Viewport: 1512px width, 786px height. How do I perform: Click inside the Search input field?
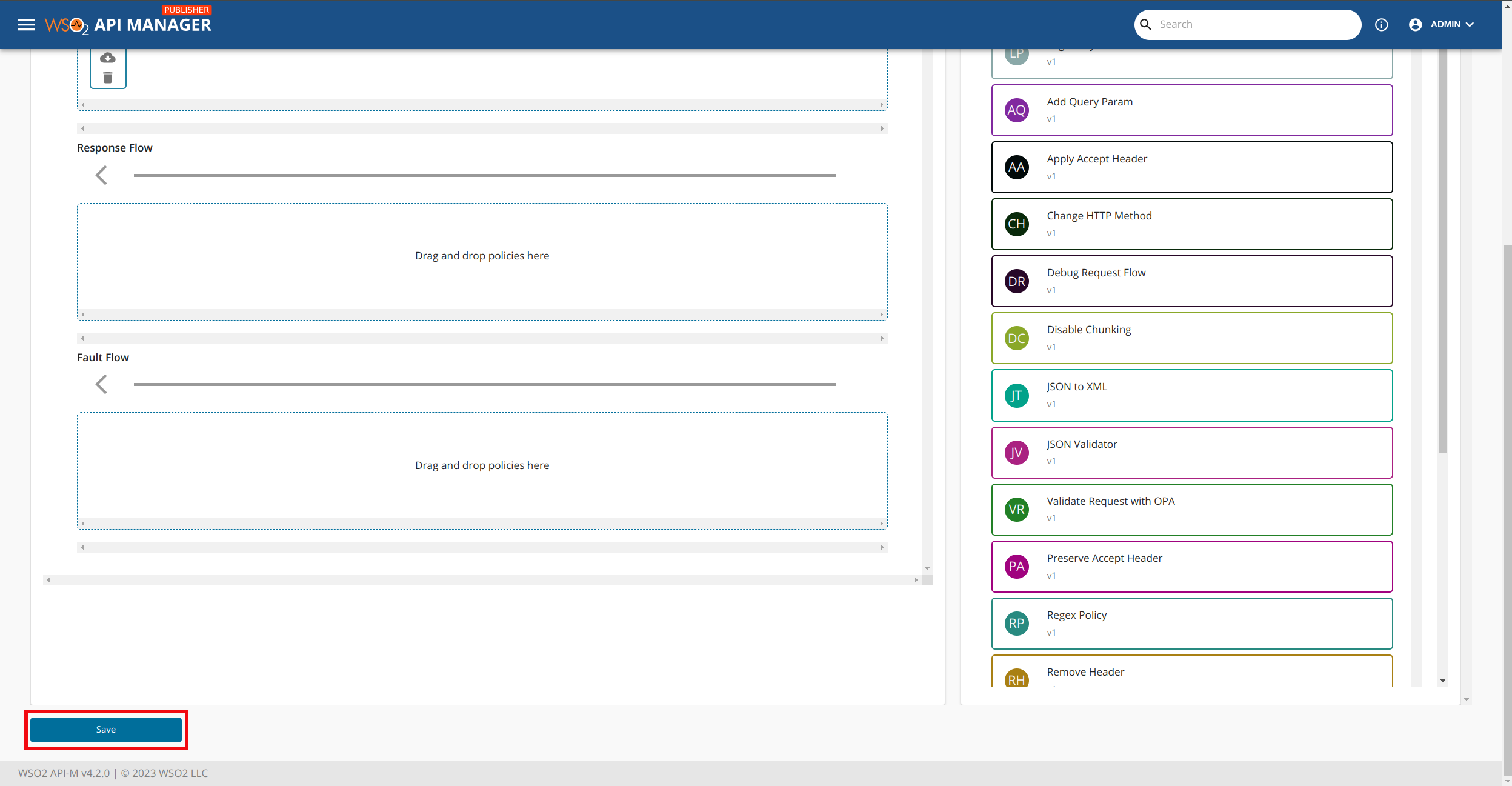(1248, 24)
